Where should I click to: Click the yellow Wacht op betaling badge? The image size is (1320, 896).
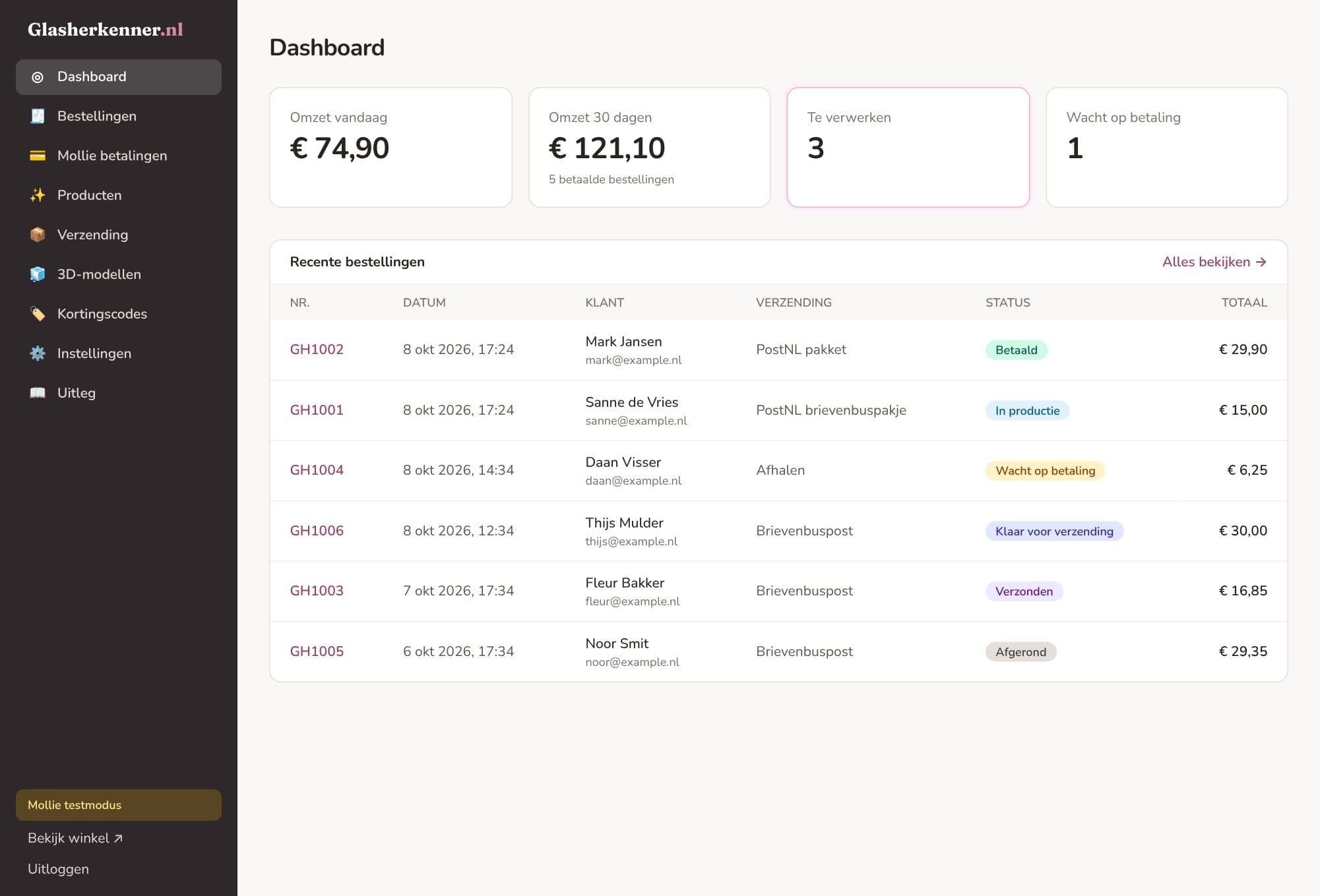(1045, 471)
